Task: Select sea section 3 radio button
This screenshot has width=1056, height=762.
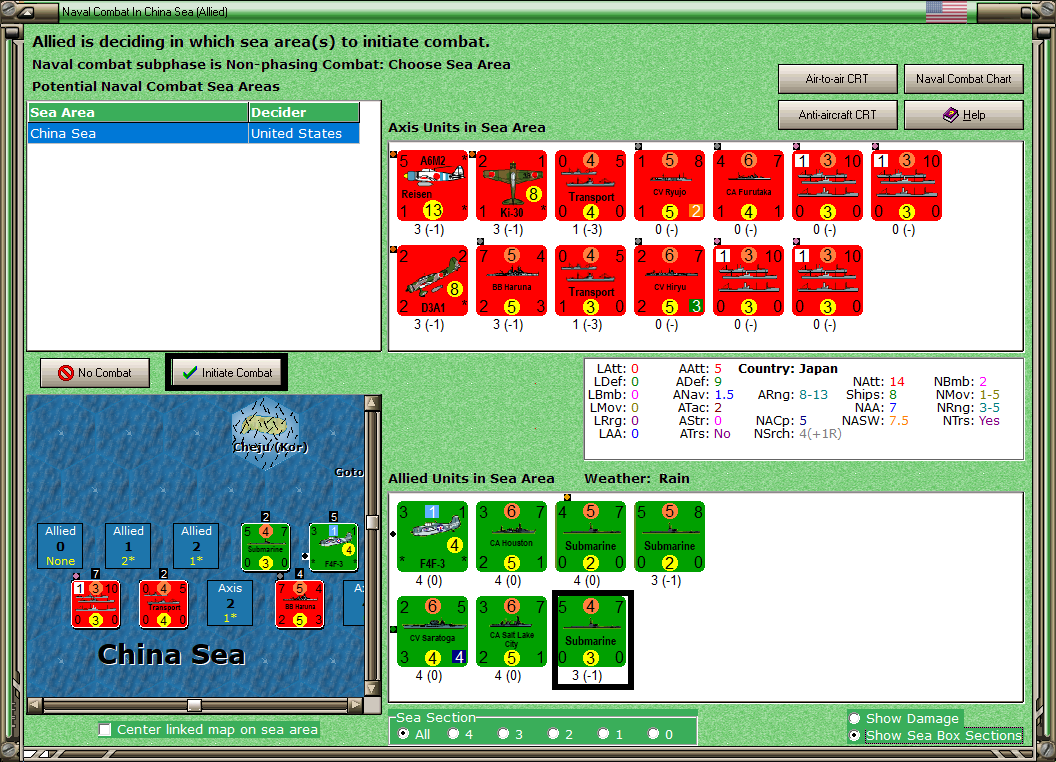Action: point(503,734)
